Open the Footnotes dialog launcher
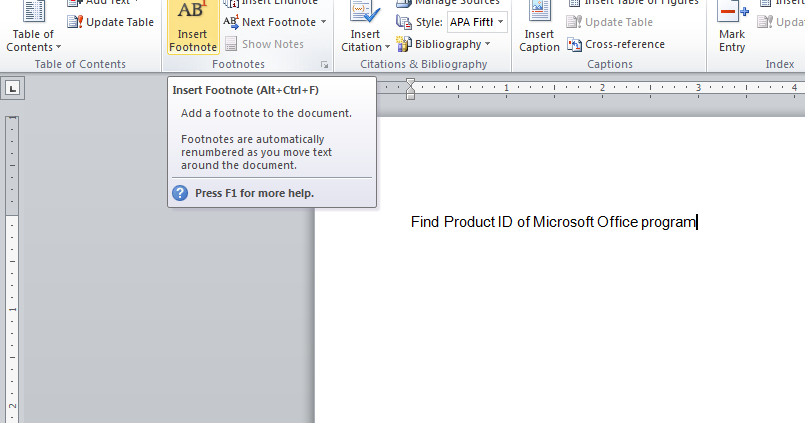This screenshot has width=805, height=423. [324, 65]
